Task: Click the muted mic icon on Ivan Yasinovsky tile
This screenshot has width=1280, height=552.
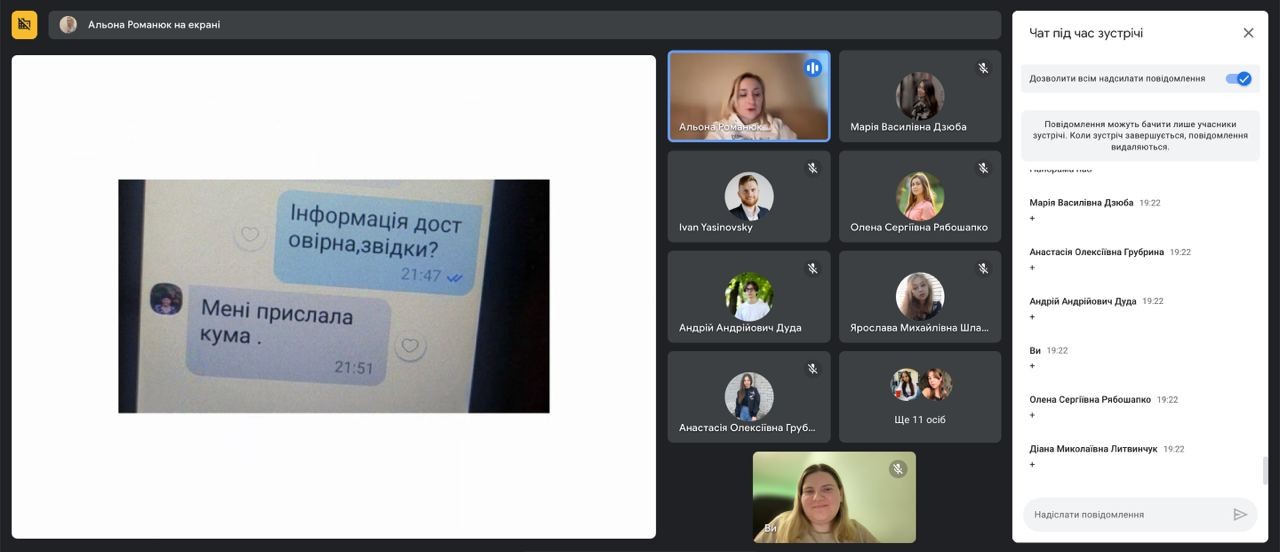Action: pos(812,168)
